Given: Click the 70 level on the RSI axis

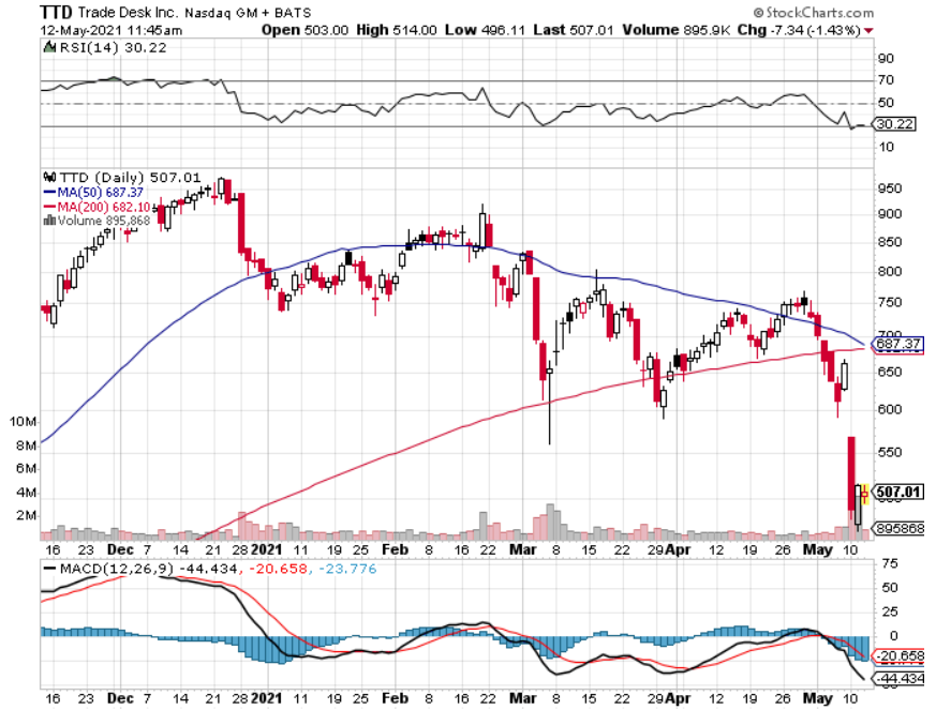Looking at the screenshot, I should tap(886, 80).
